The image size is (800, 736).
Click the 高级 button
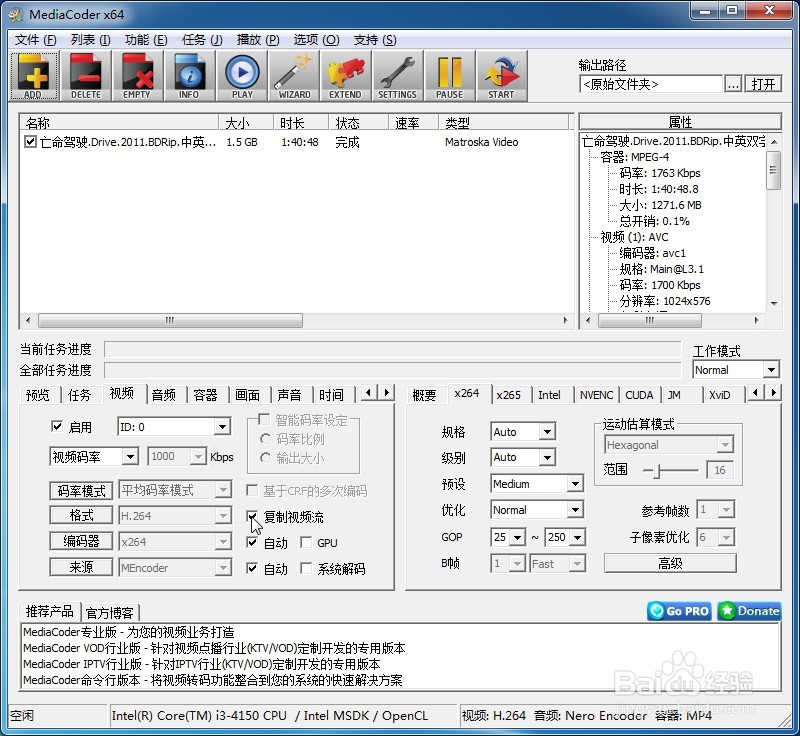[x=670, y=563]
